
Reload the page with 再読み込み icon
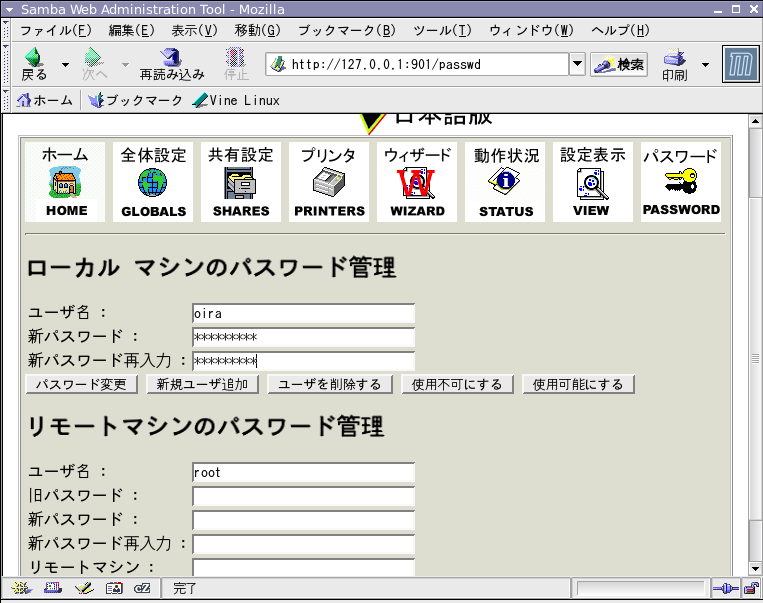(x=172, y=64)
